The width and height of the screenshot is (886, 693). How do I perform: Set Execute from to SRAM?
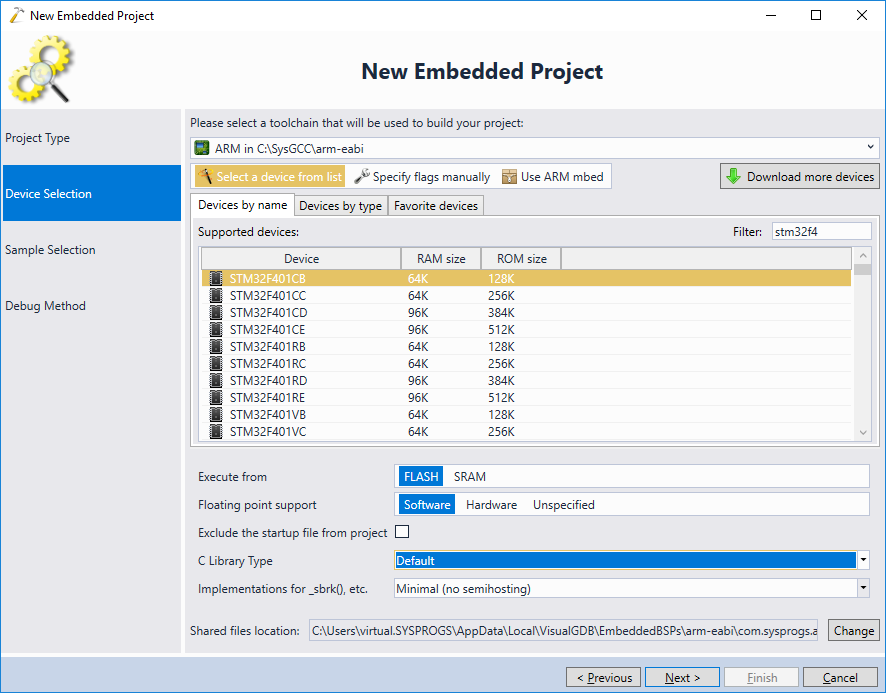click(470, 477)
